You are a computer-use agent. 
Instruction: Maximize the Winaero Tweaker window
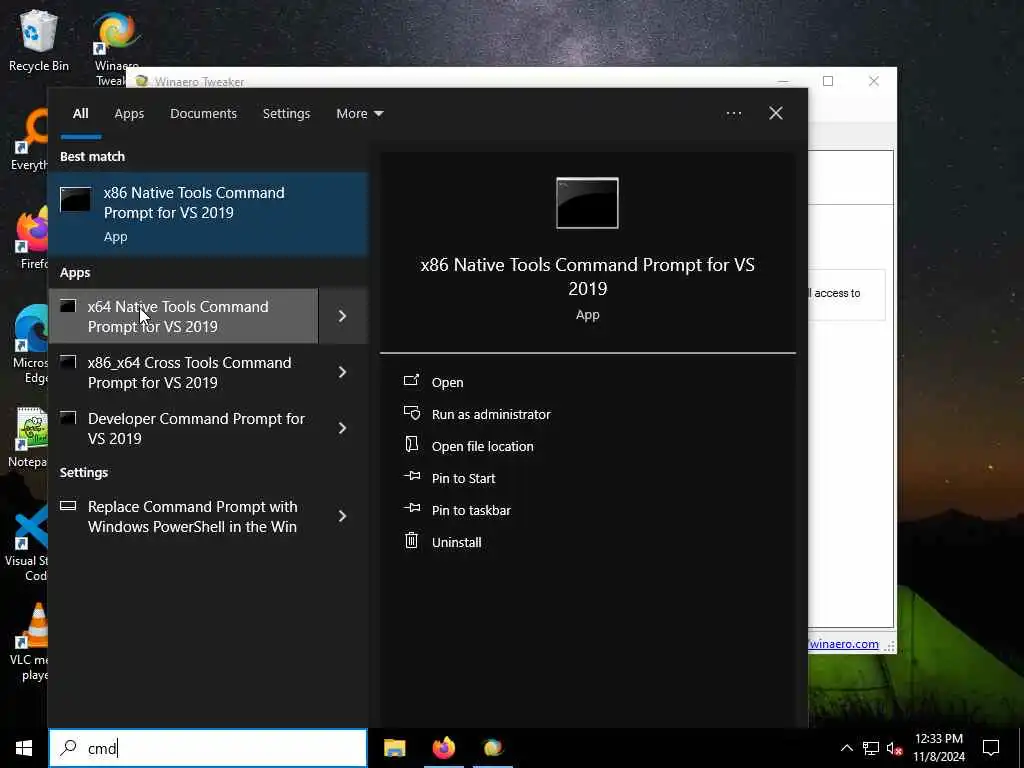828,81
